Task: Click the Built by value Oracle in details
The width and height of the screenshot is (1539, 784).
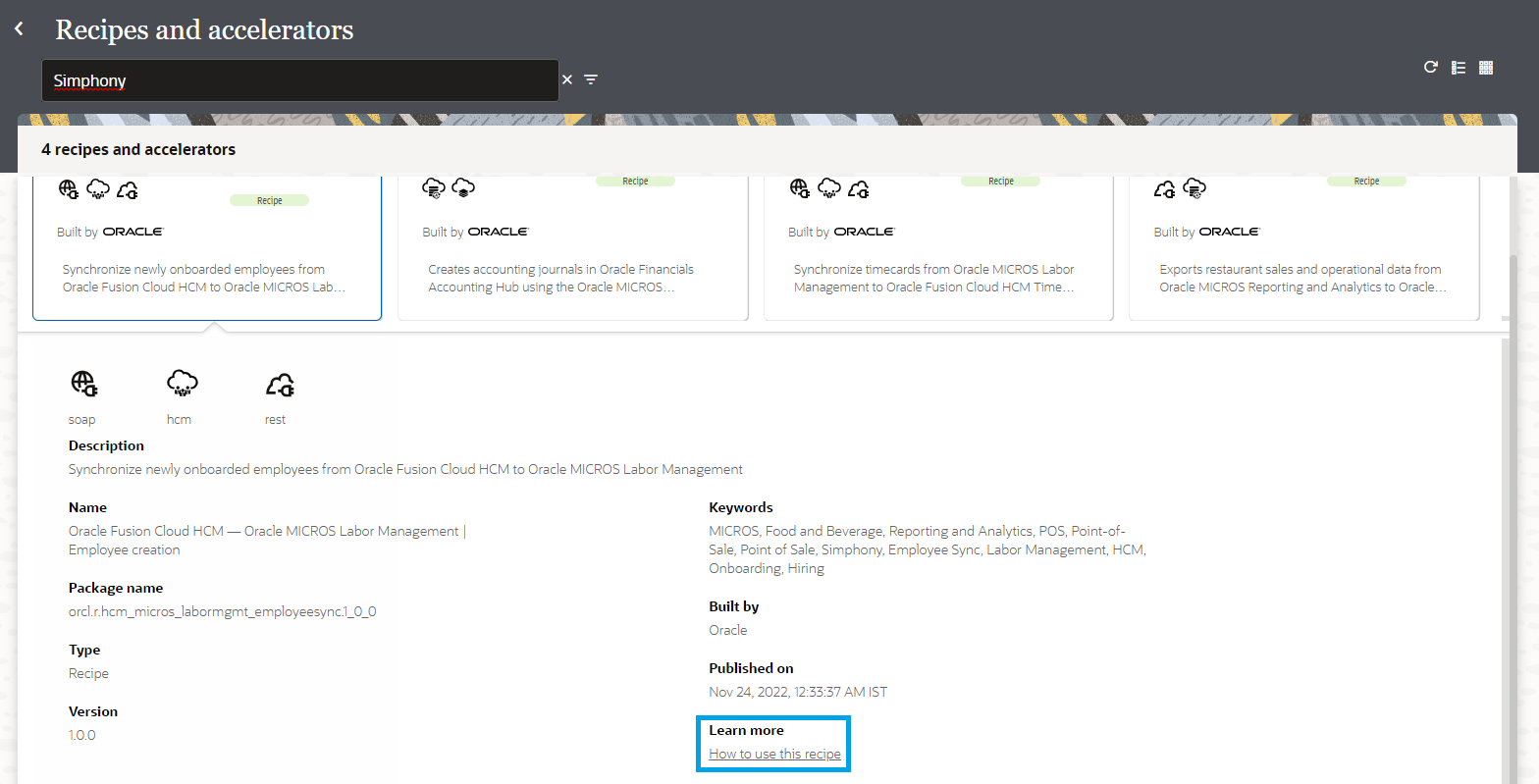Action: pos(728,630)
